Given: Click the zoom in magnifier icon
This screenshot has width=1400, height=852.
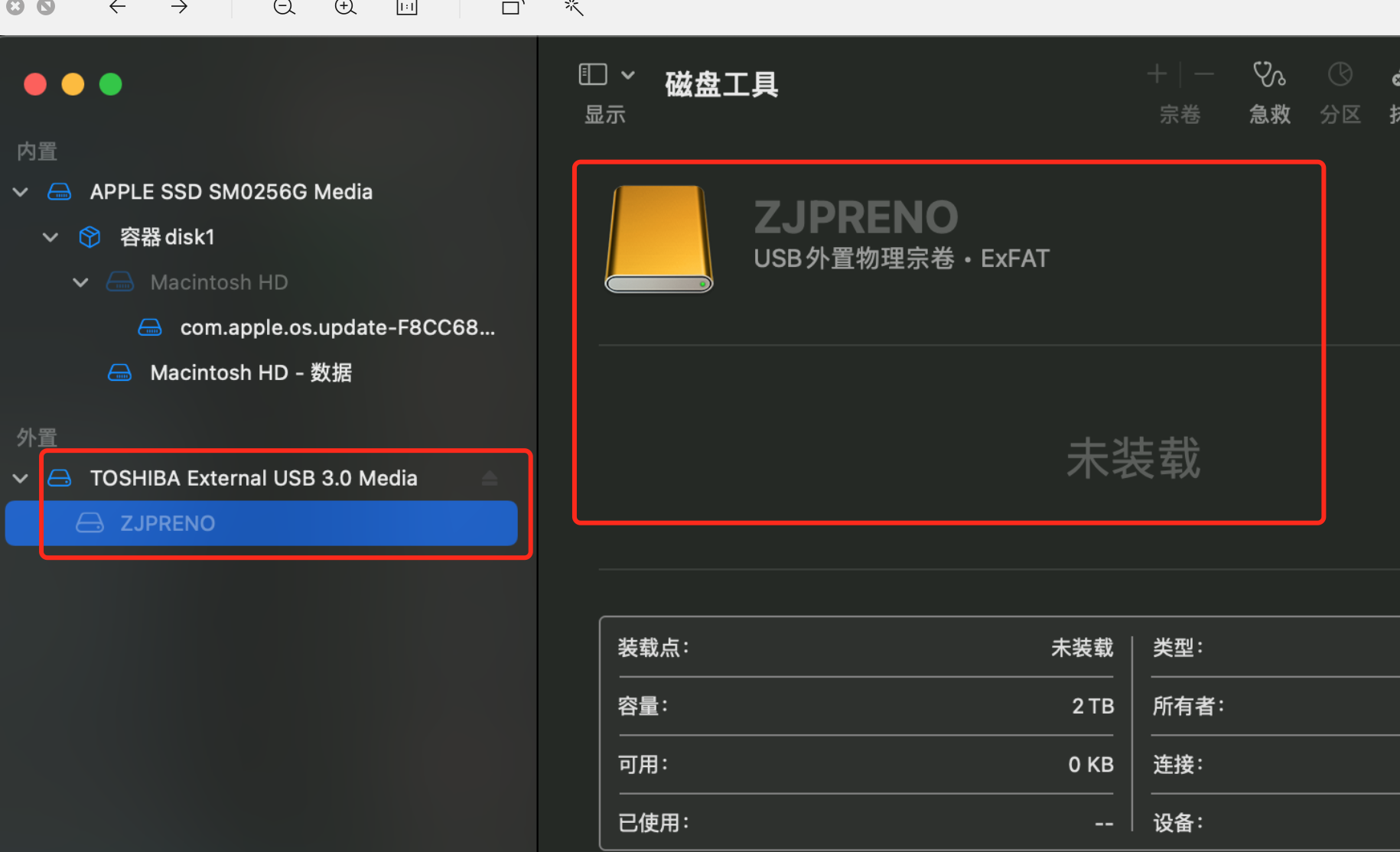Looking at the screenshot, I should (346, 8).
